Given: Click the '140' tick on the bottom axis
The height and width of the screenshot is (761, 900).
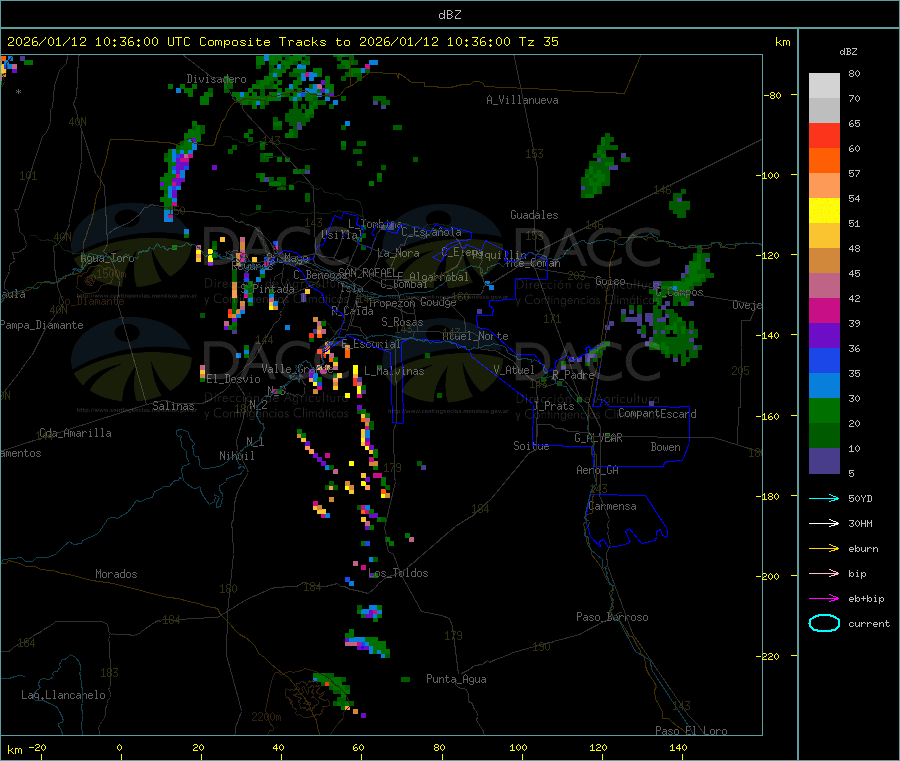Looking at the screenshot, I should [x=678, y=747].
